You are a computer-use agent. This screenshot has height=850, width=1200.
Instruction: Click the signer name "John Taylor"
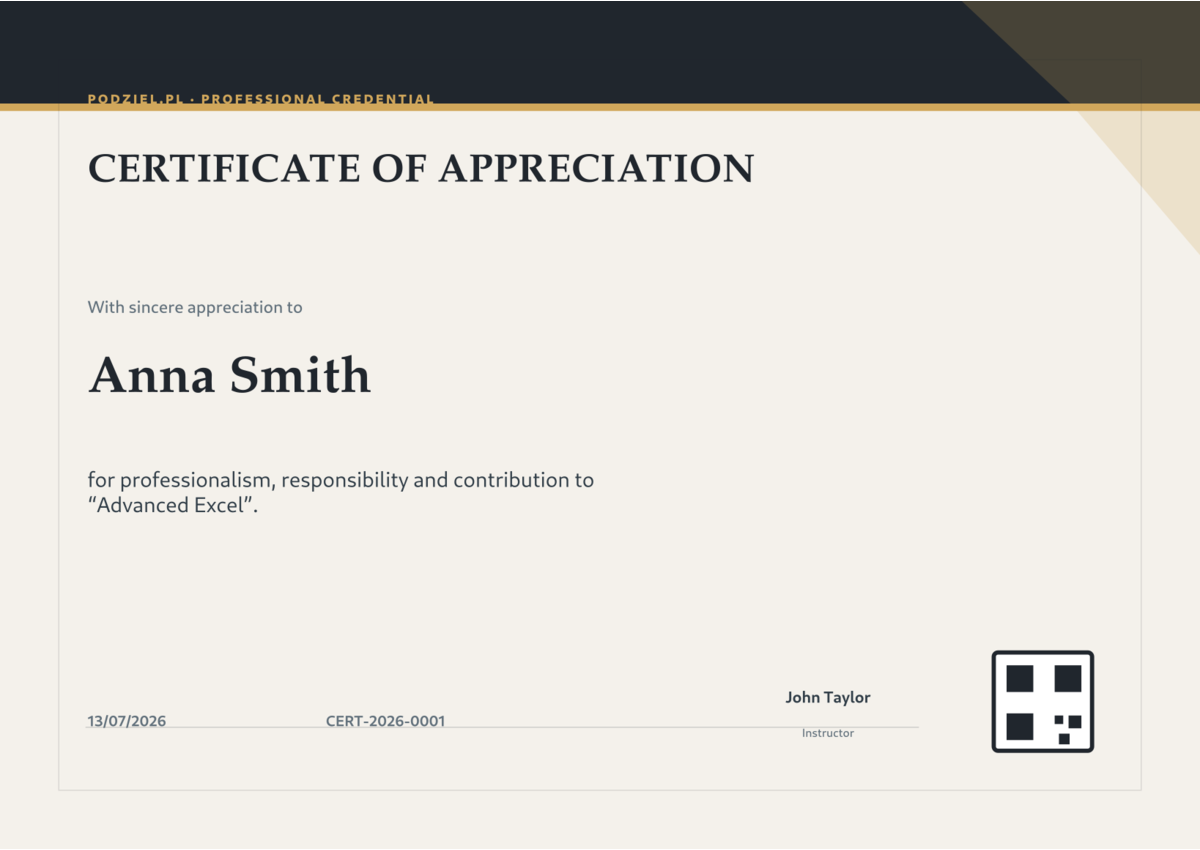(828, 697)
